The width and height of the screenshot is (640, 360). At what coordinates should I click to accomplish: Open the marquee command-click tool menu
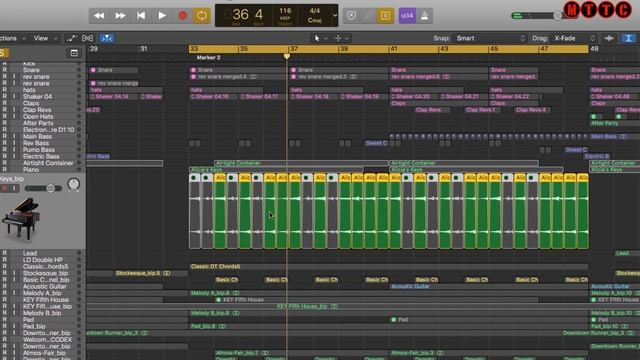click(x=341, y=38)
